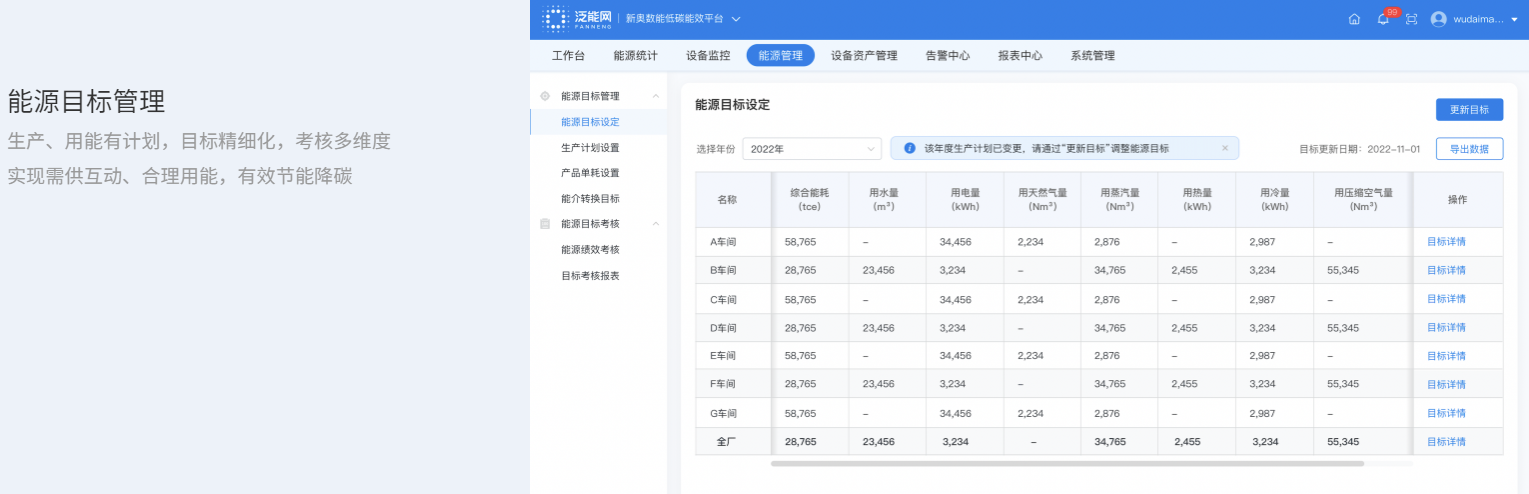This screenshot has height=494, width=1529.
Task: Click the table horizontal scrollbar
Action: point(1067,463)
